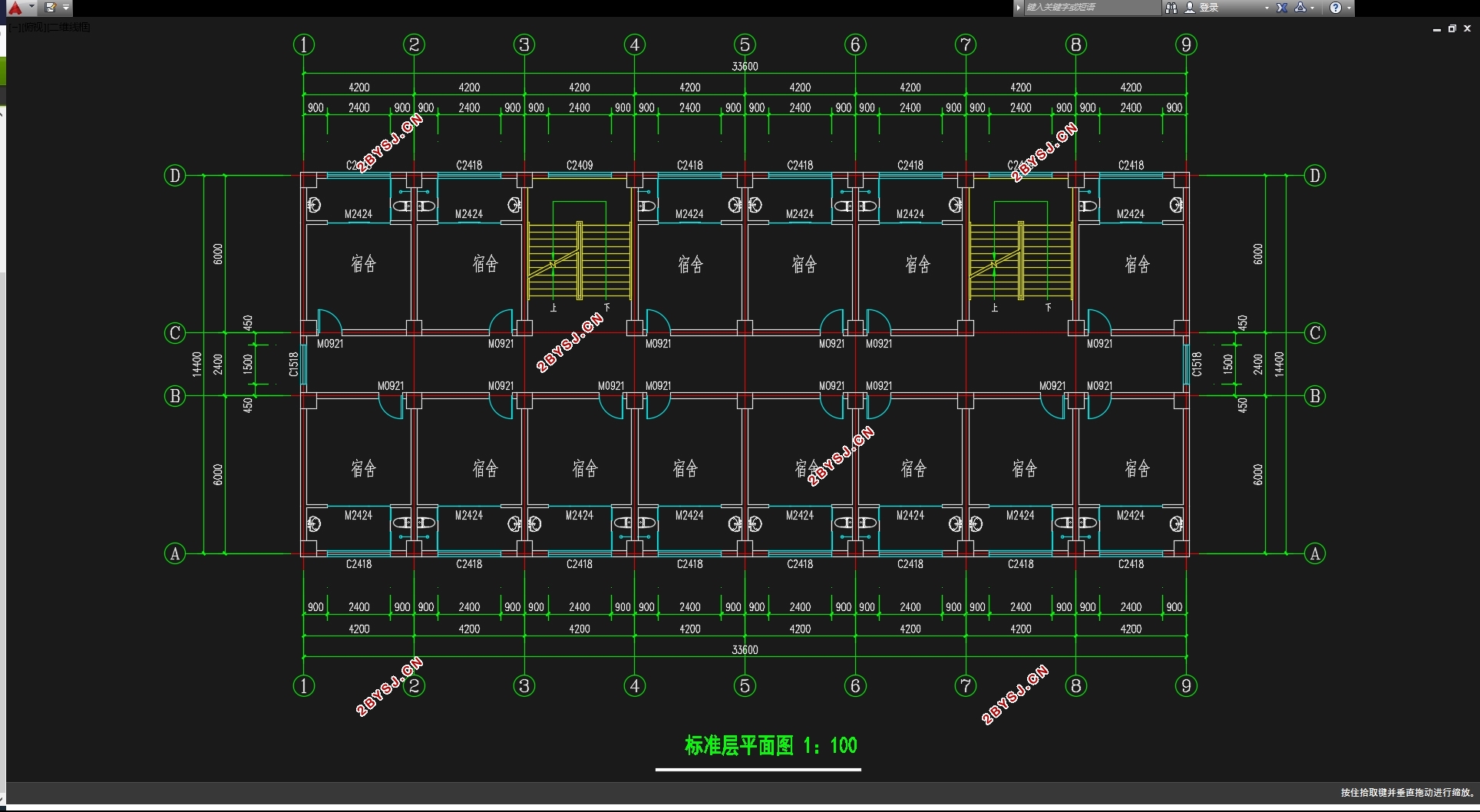Expand the dropdown beside Autodesk 360 icon

pyautogui.click(x=1313, y=8)
